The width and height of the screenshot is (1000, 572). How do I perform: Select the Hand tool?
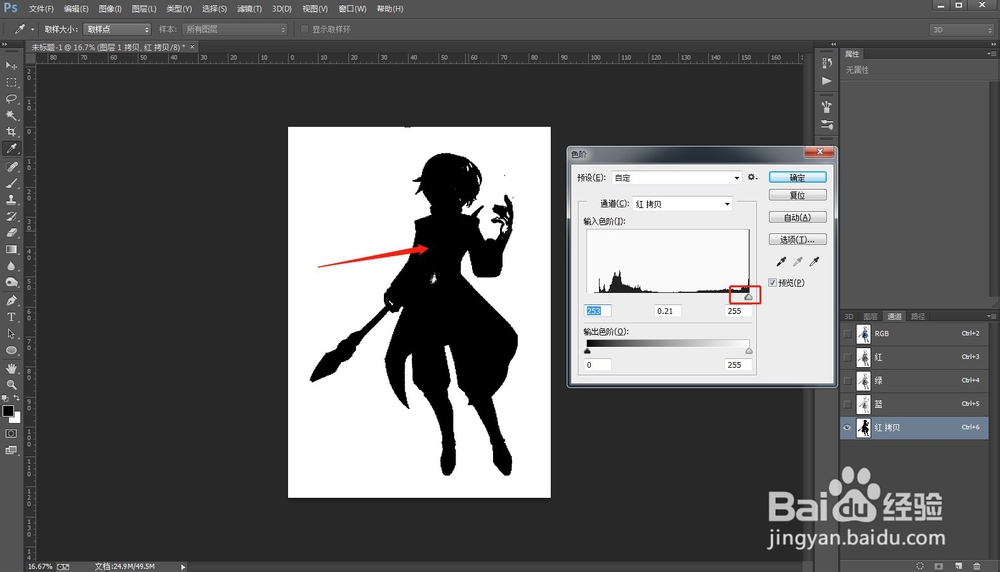(x=11, y=368)
